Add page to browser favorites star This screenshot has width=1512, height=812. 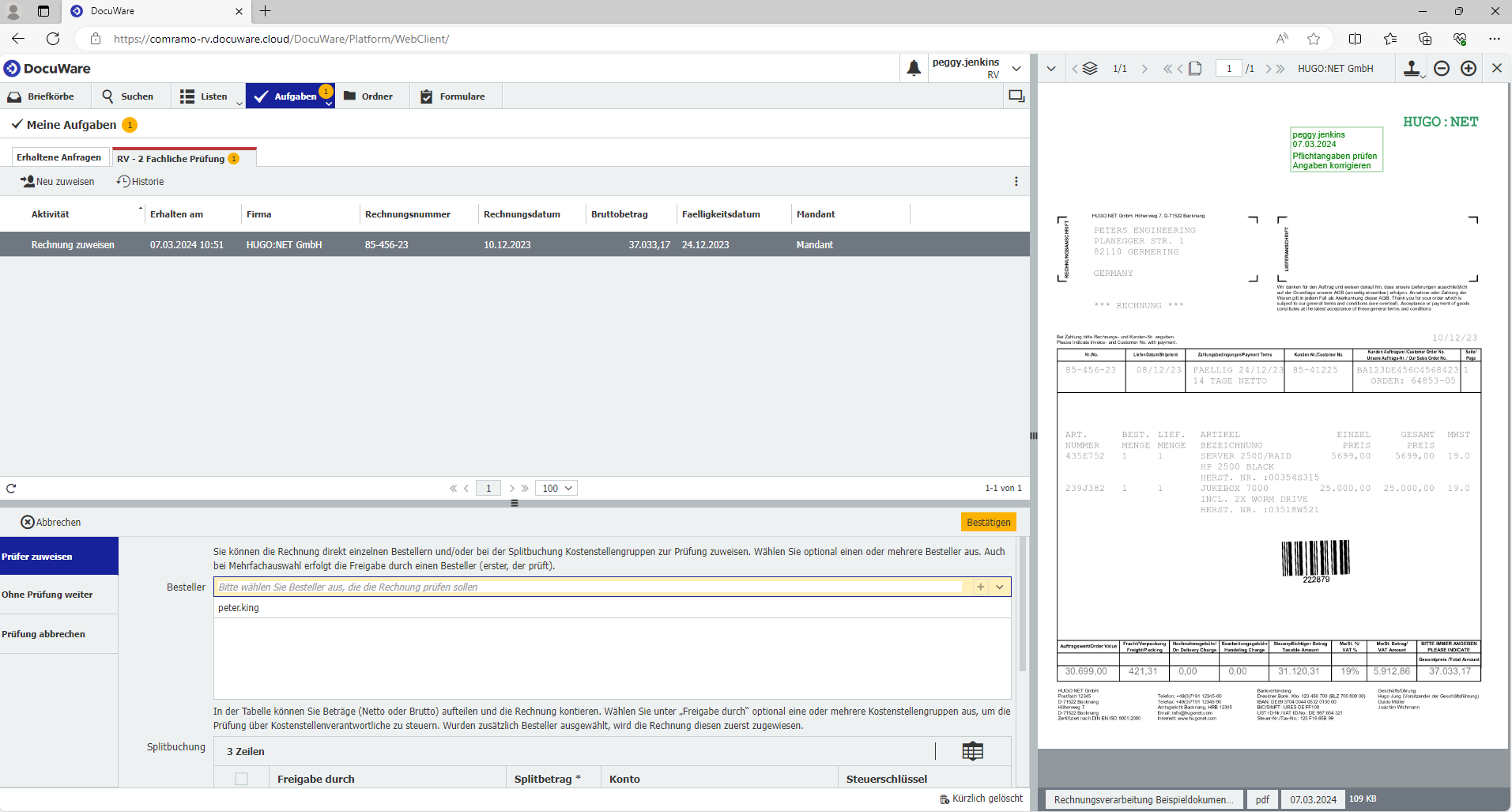click(1314, 39)
